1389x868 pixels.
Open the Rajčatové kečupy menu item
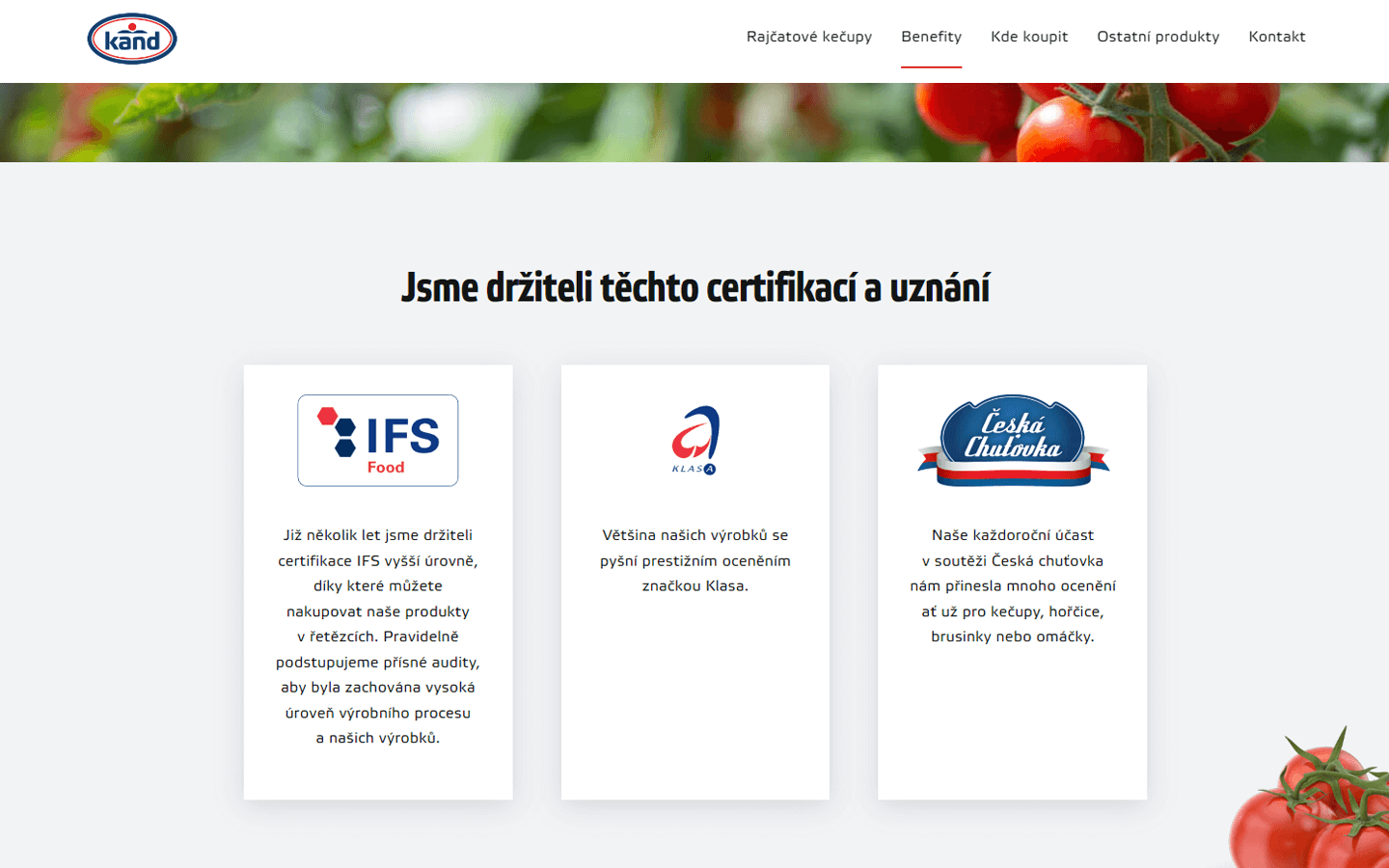(808, 37)
